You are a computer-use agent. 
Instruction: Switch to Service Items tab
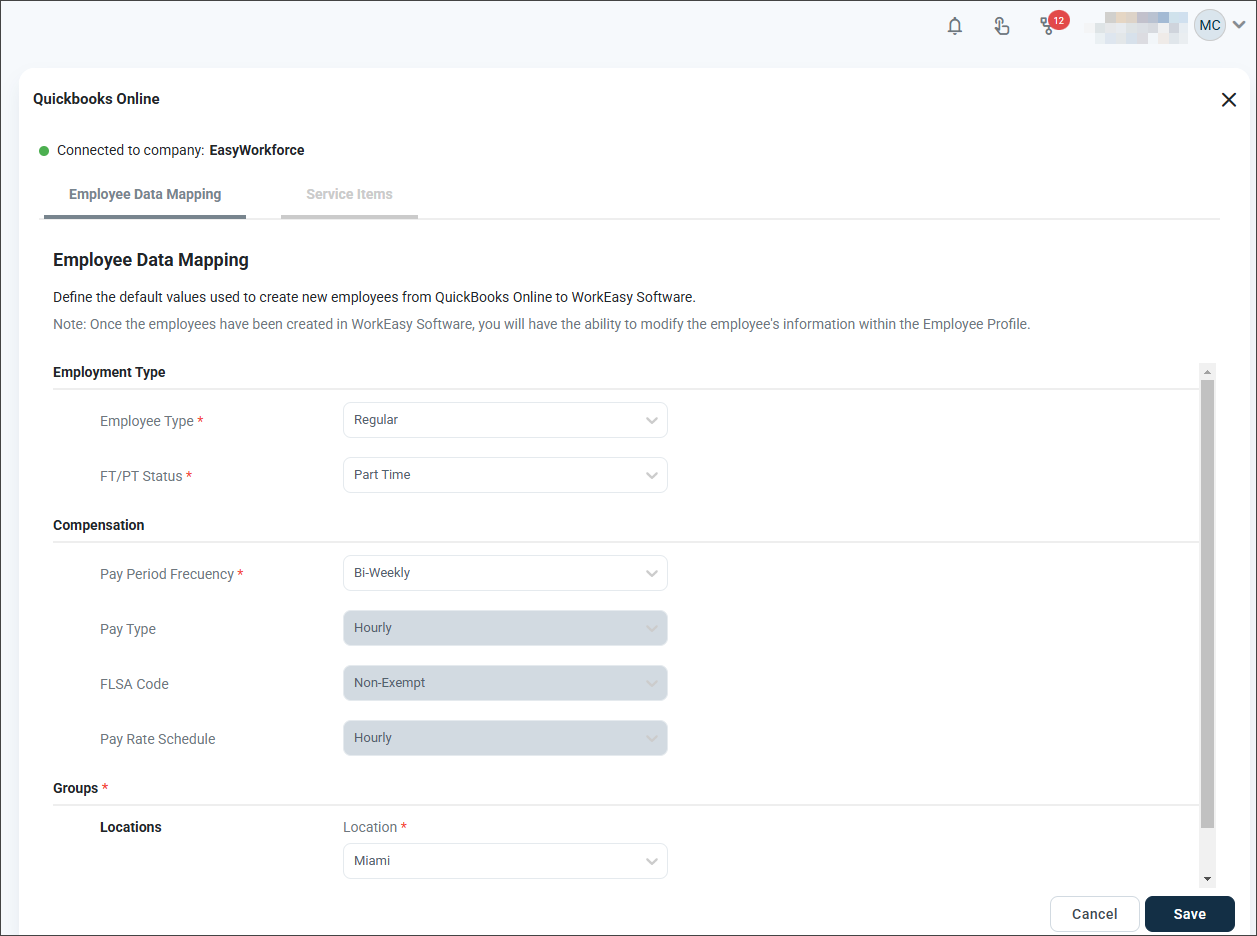349,195
